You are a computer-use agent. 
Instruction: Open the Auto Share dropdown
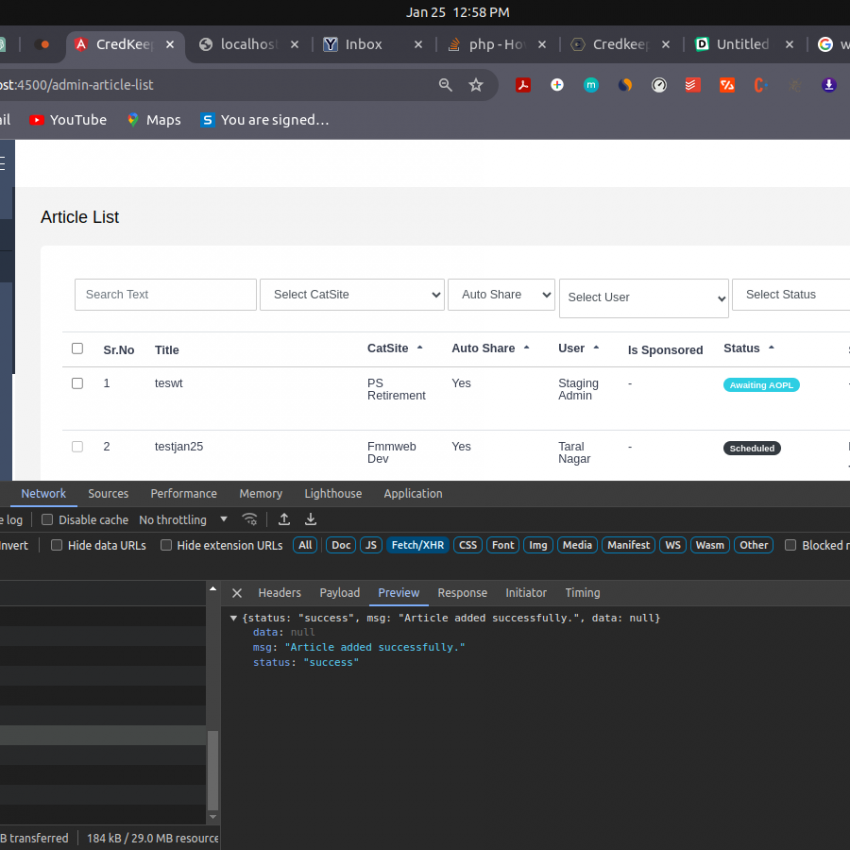point(501,294)
